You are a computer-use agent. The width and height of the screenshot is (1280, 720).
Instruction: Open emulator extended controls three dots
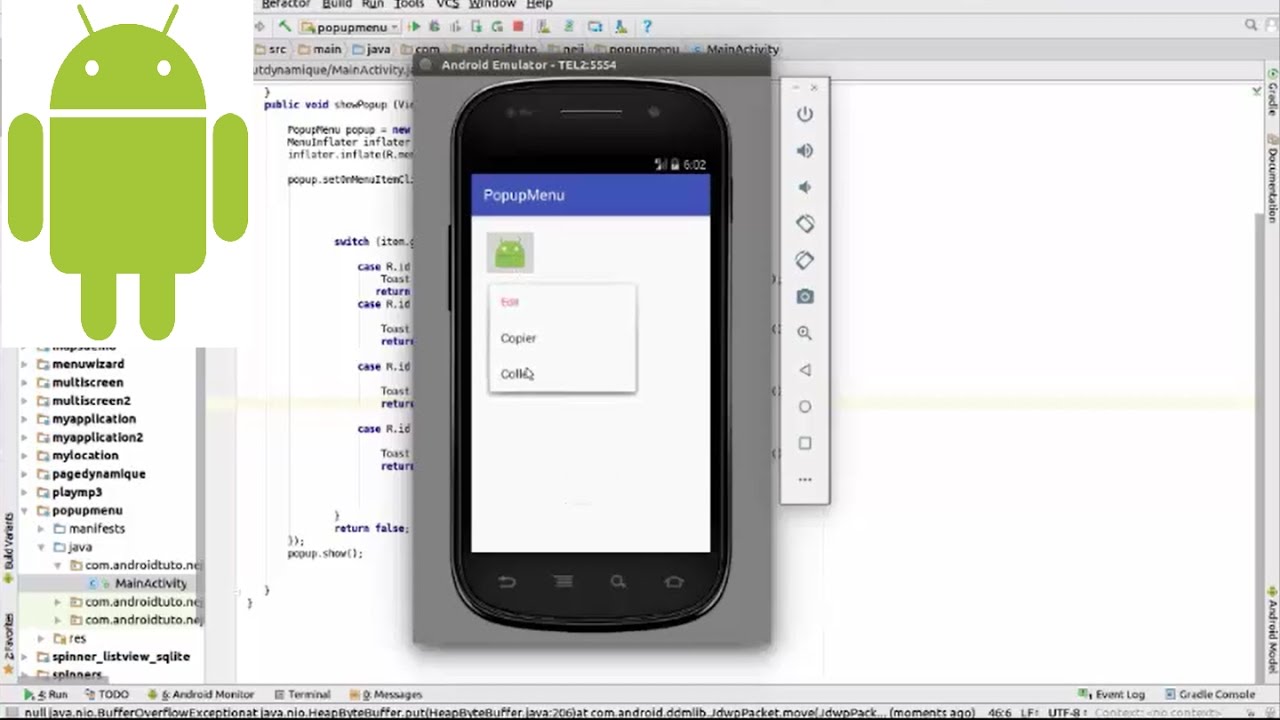805,480
